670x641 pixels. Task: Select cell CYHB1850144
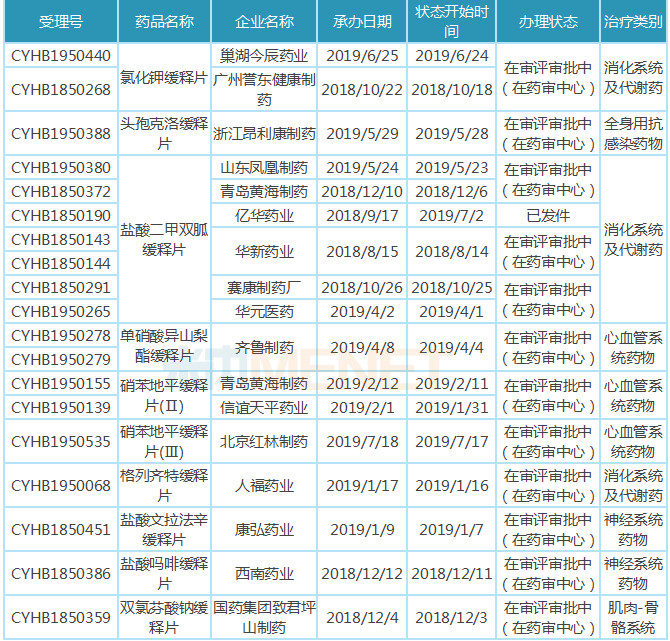click(x=61, y=263)
